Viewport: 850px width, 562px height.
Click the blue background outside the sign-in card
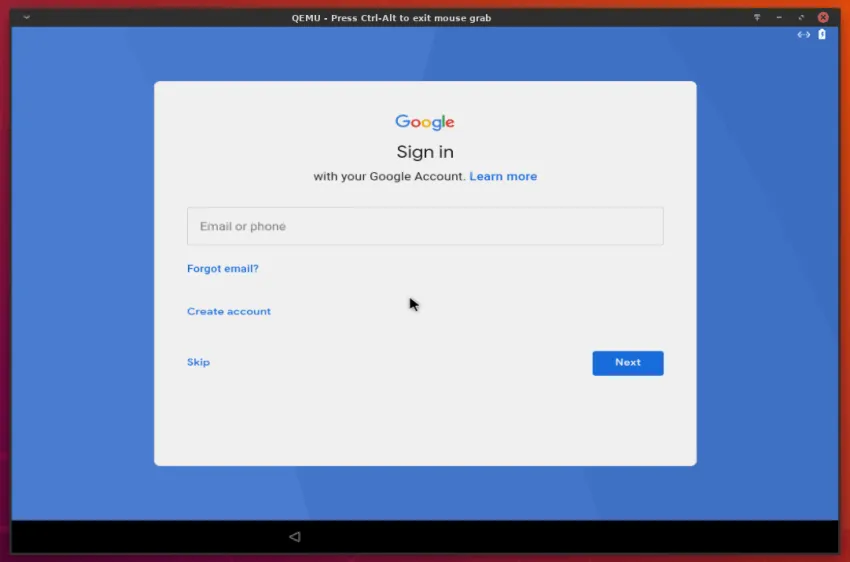tap(80, 300)
